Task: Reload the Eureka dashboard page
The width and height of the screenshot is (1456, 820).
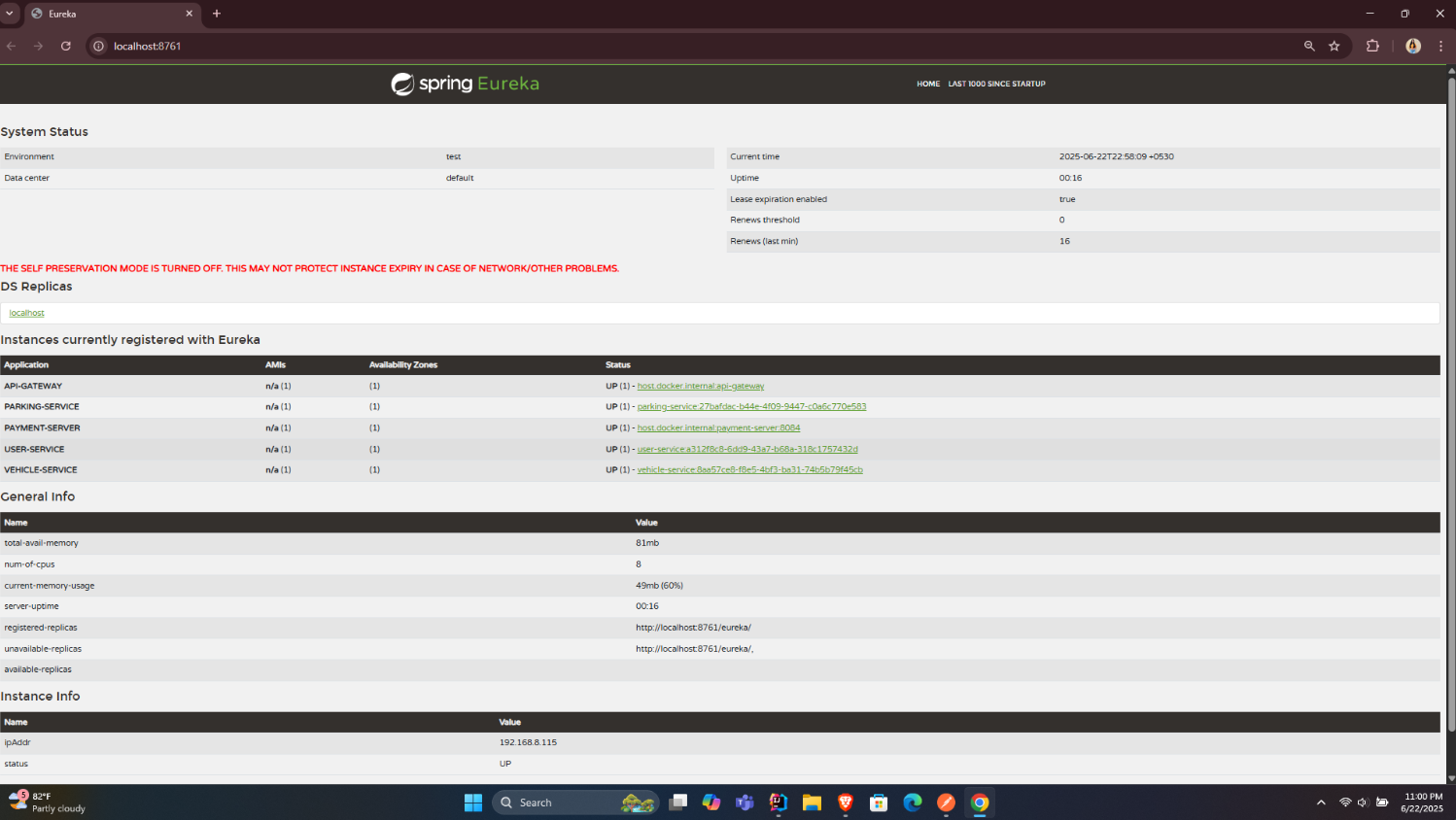Action: (x=66, y=46)
